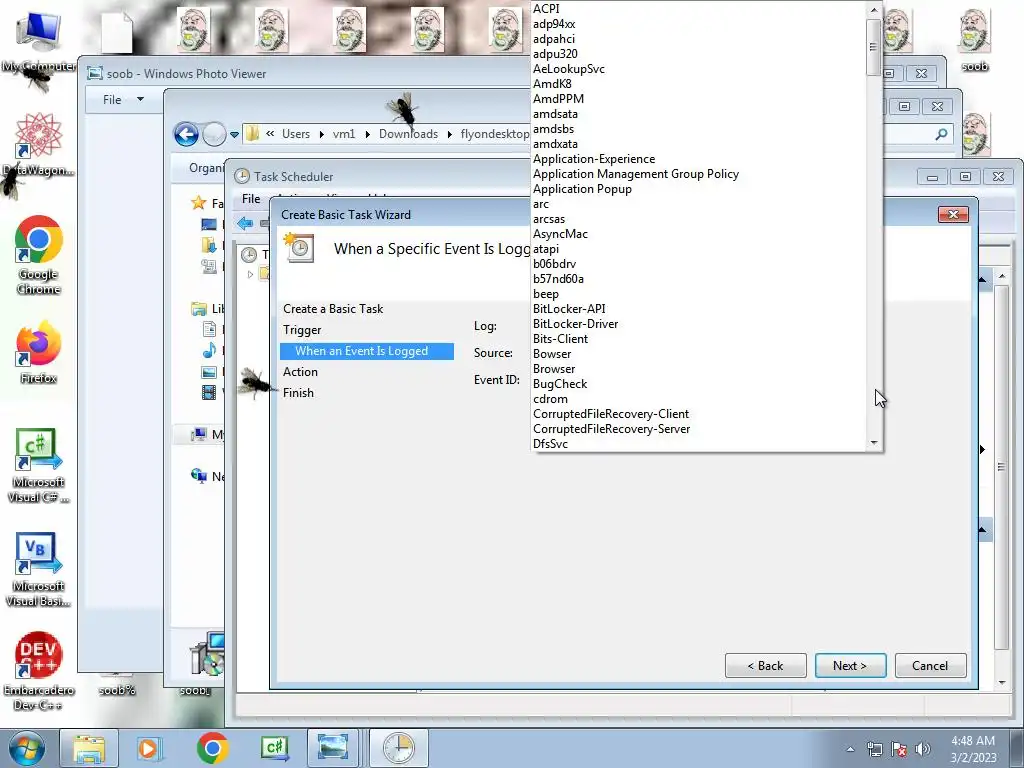
Task: Click Users in Explorer breadcrumb
Action: (x=296, y=134)
